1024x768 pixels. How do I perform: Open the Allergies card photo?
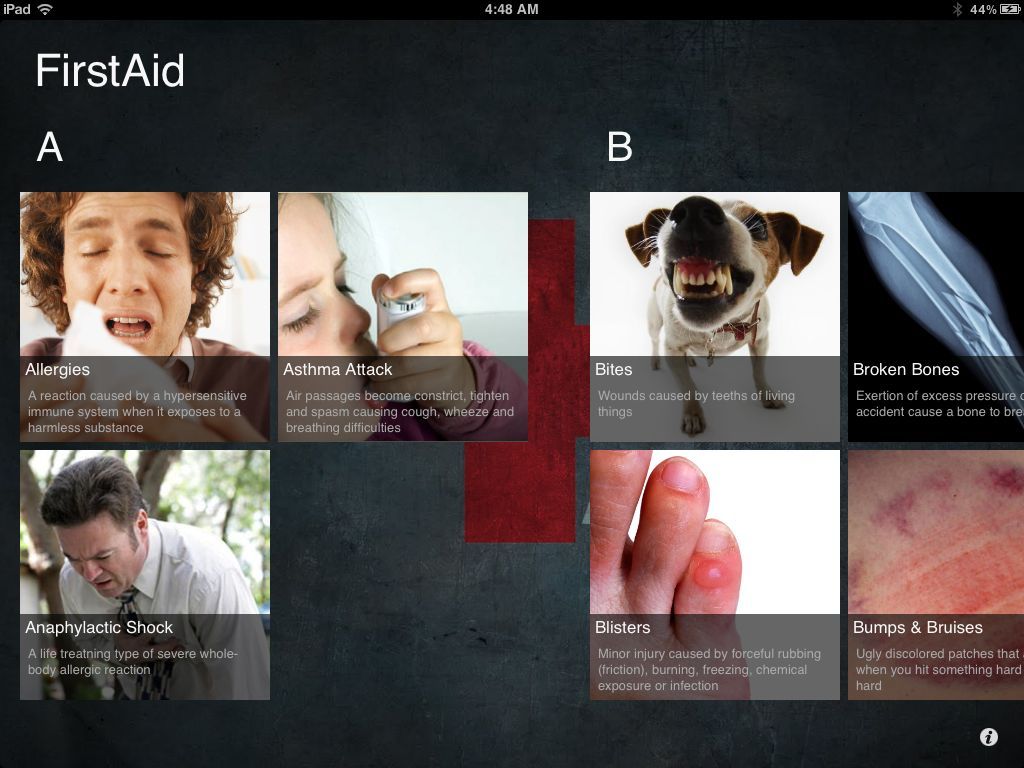click(145, 274)
